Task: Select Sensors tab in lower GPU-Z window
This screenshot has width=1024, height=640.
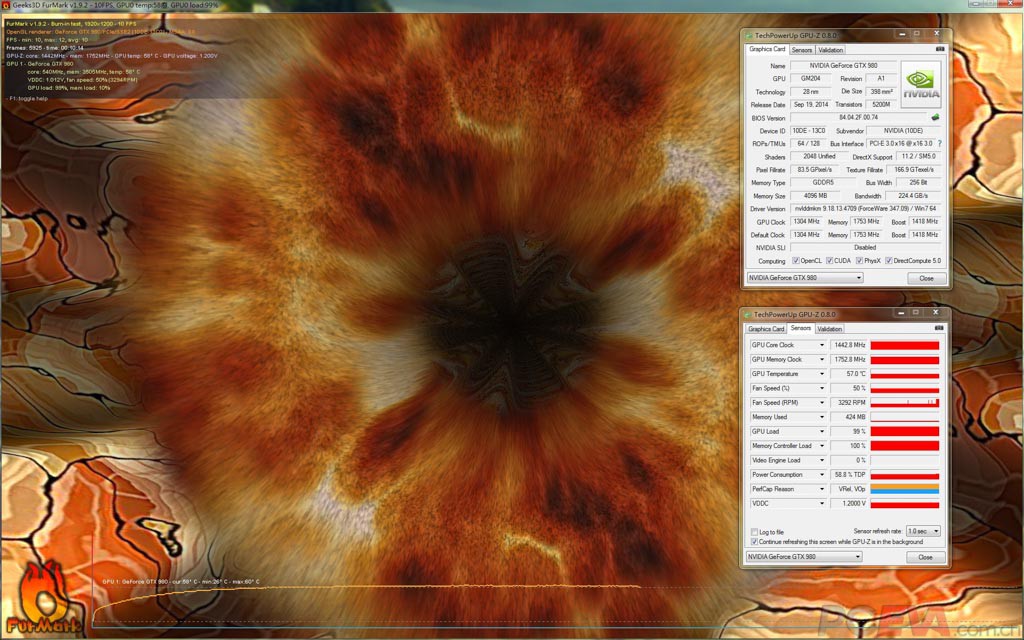Action: pos(801,328)
